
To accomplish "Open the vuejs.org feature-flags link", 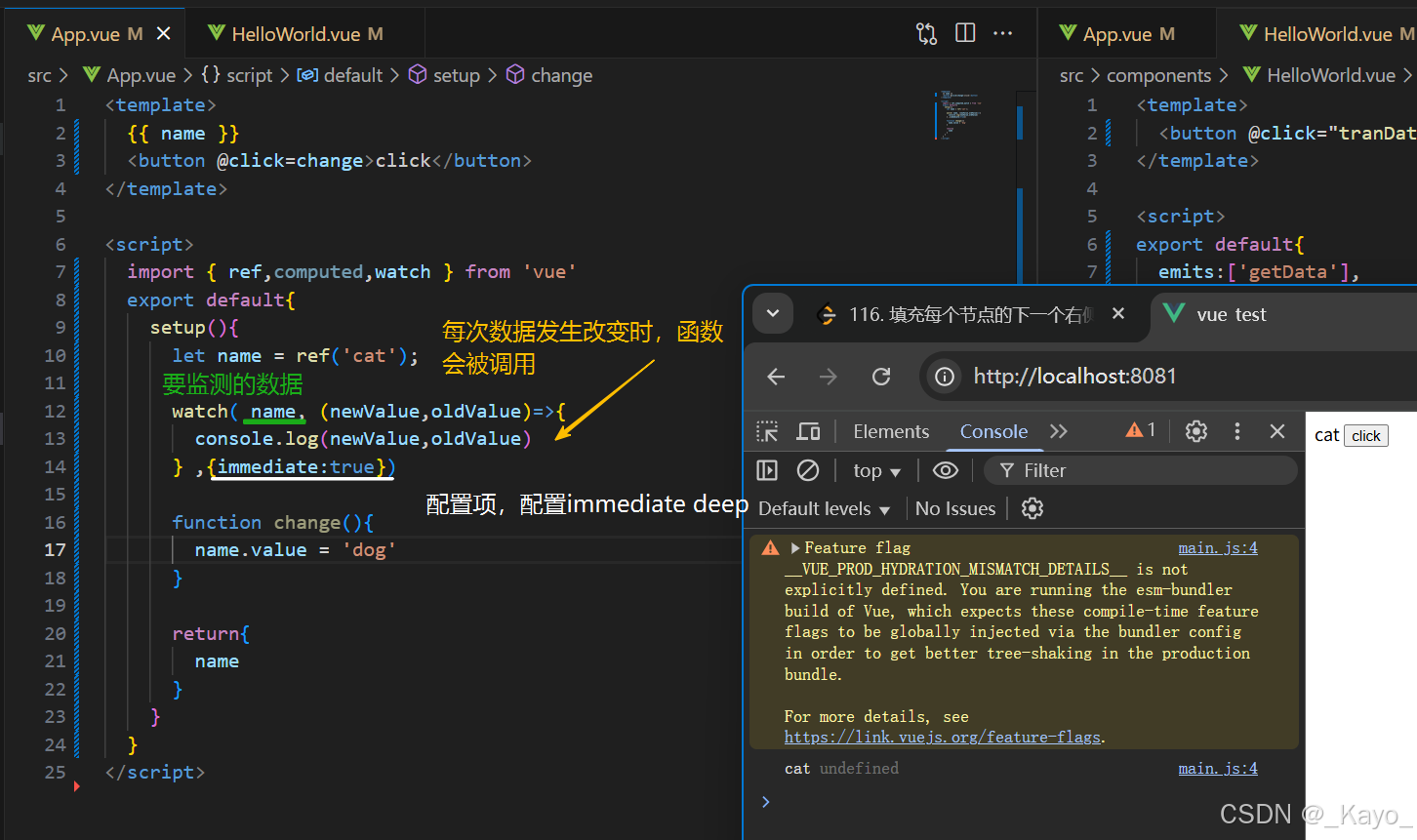I will pyautogui.click(x=943, y=738).
